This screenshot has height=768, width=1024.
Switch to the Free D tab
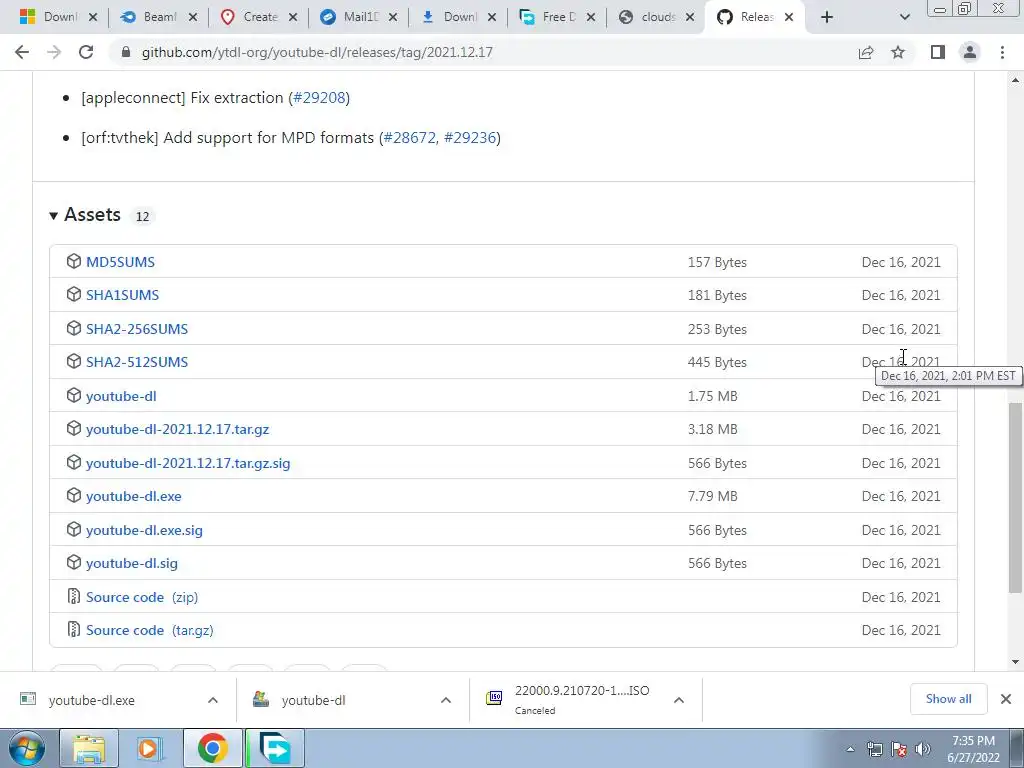click(x=556, y=17)
